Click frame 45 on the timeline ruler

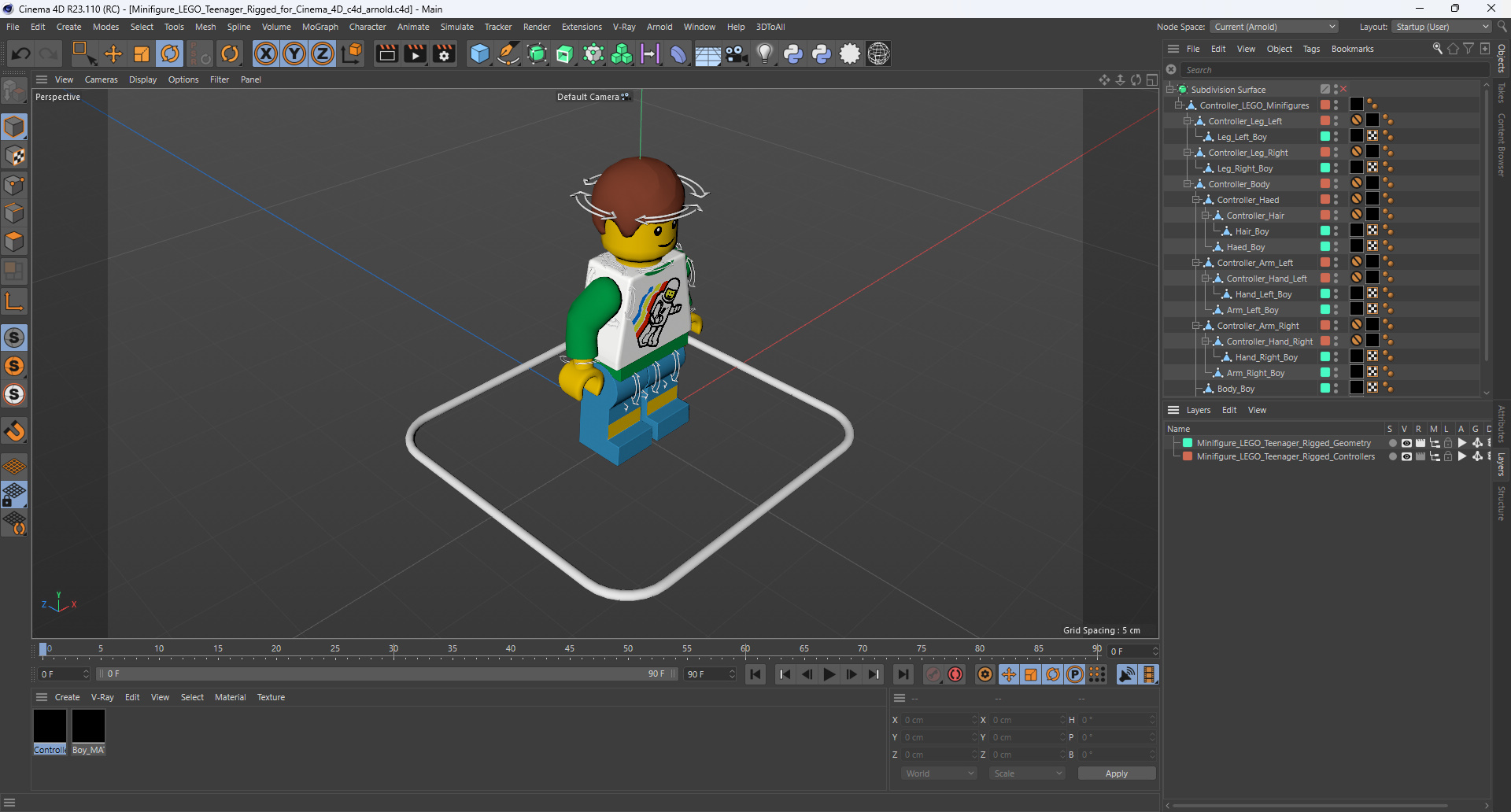coord(569,649)
